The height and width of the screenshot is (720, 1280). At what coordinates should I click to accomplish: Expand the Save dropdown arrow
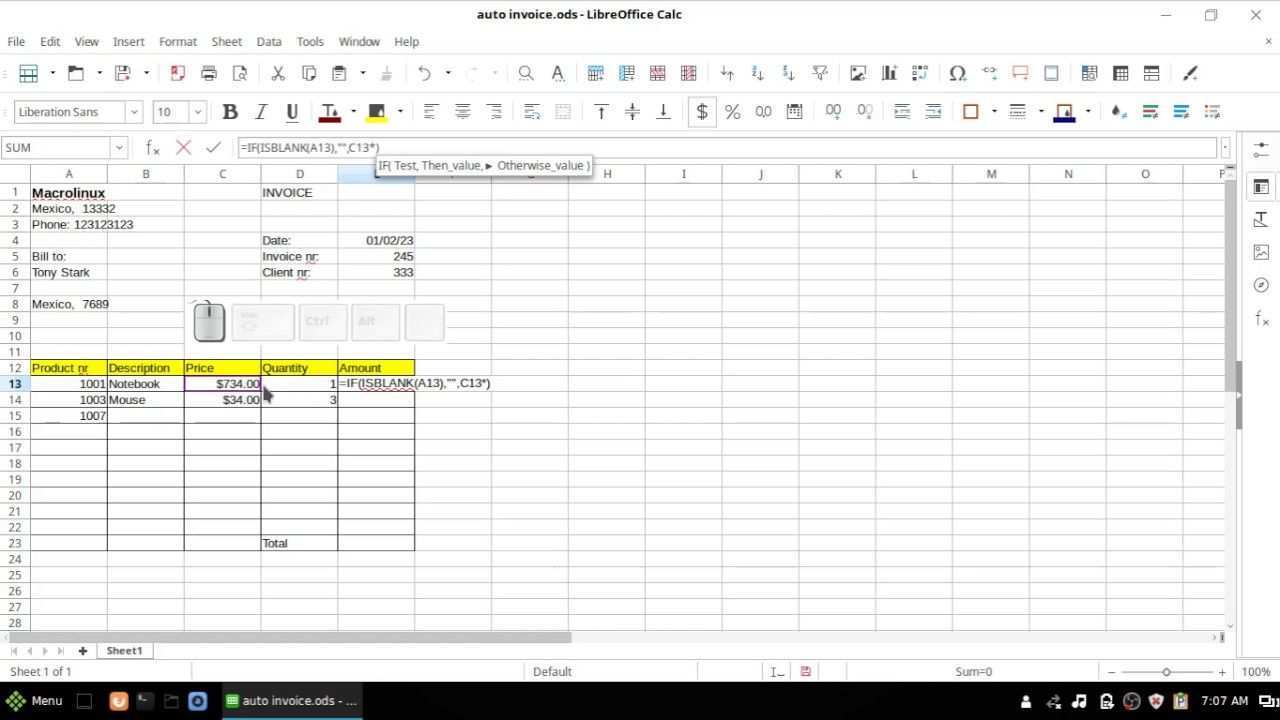pos(146,73)
